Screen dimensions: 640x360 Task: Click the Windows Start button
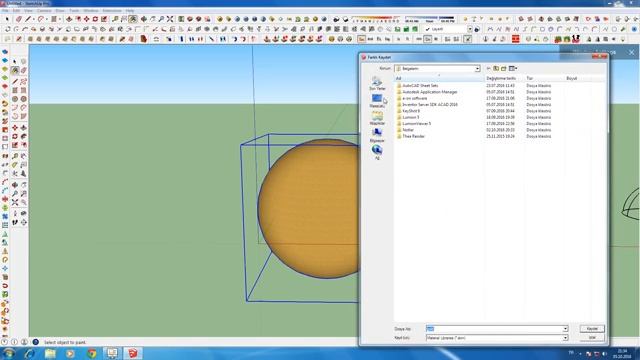(x=9, y=353)
